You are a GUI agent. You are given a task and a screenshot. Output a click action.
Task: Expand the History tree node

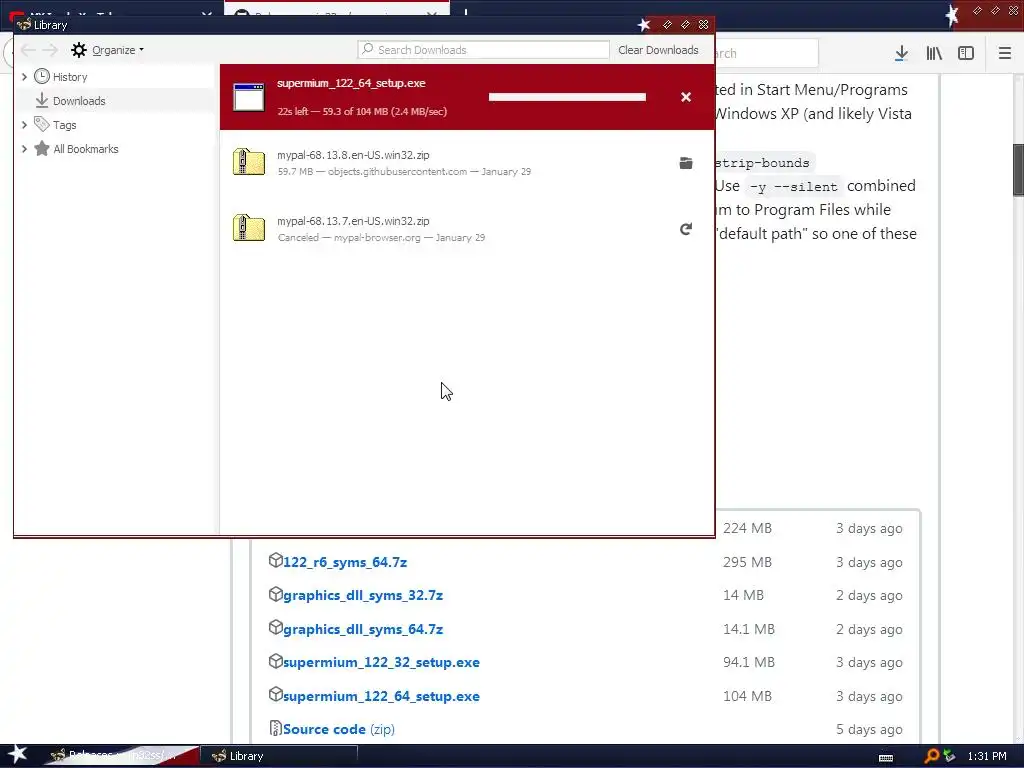(x=24, y=76)
